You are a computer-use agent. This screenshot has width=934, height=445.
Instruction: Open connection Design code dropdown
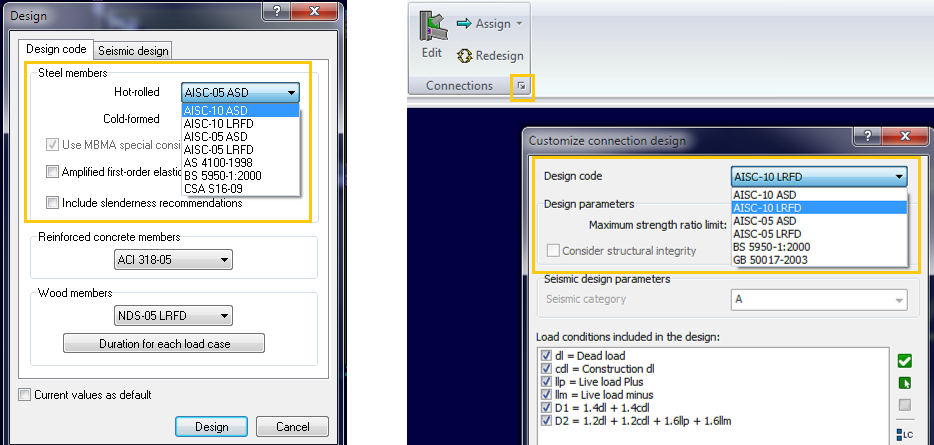819,176
